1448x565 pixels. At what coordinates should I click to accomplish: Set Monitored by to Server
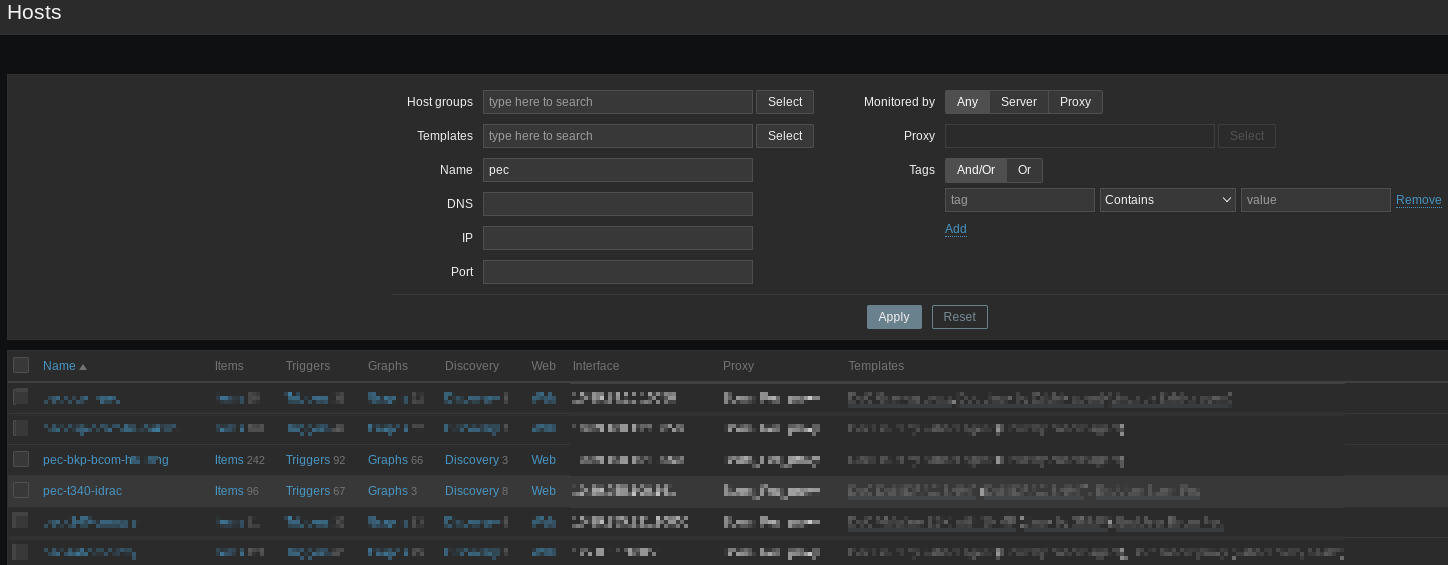pos(1018,102)
